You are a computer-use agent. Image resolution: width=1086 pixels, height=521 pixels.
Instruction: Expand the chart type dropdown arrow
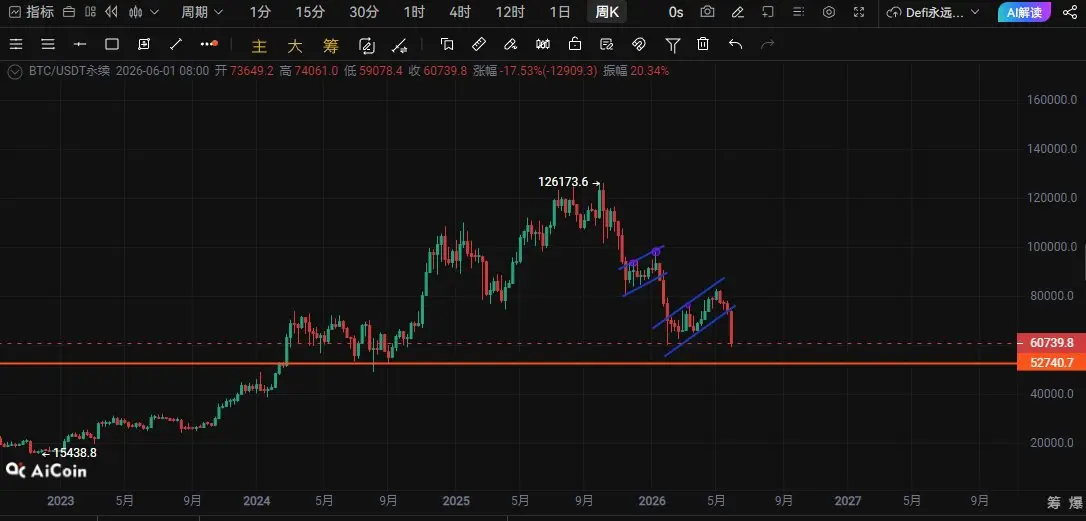click(154, 12)
